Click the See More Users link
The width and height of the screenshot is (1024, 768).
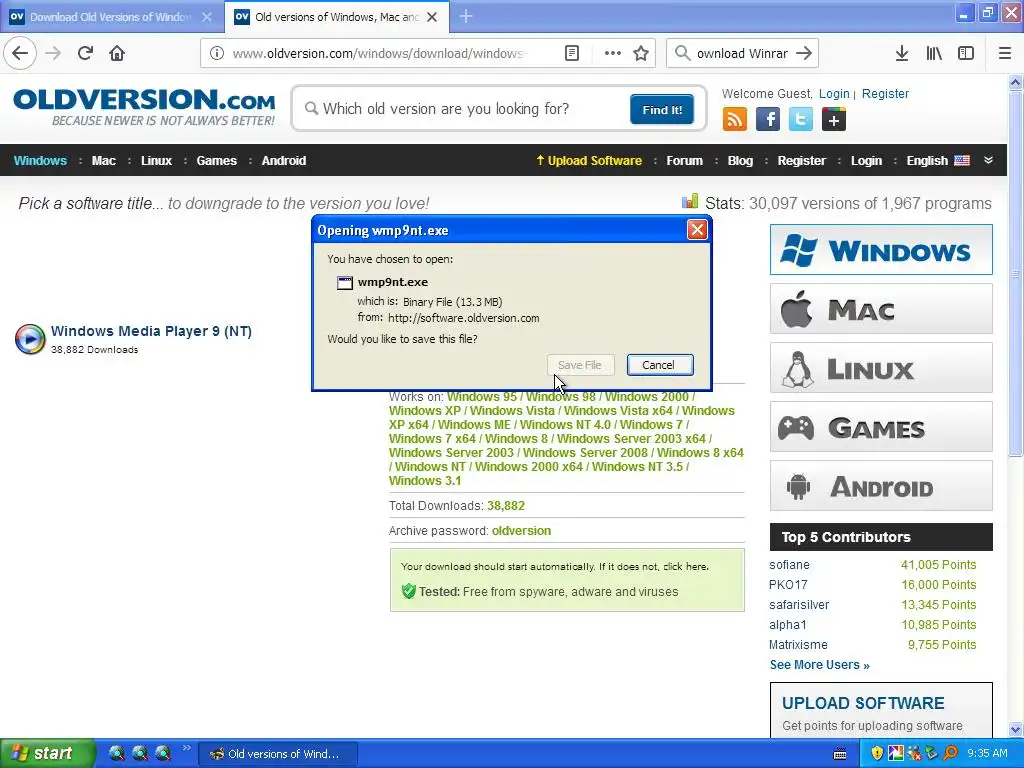coord(819,665)
